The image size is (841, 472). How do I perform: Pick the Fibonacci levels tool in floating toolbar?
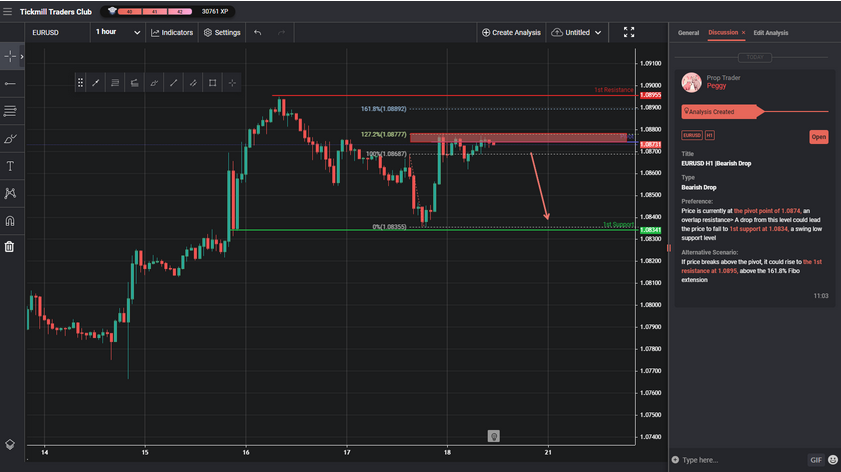(x=115, y=83)
